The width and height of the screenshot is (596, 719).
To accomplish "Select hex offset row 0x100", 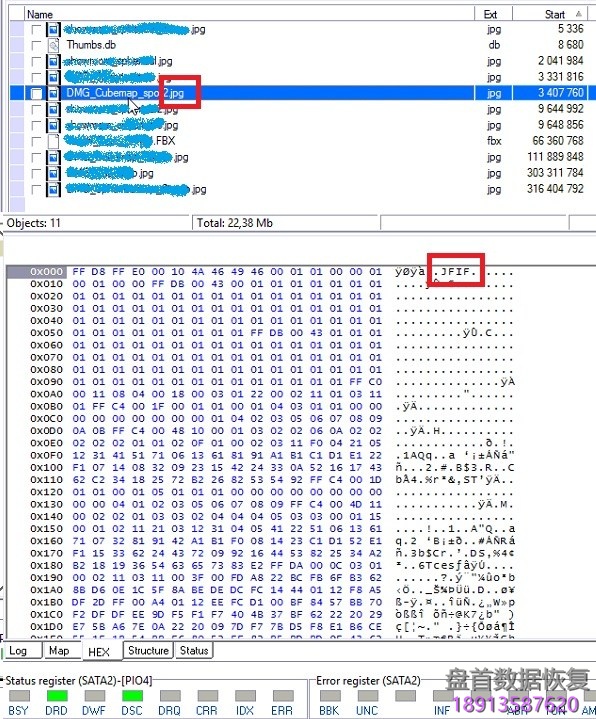I will pyautogui.click(x=46, y=468).
